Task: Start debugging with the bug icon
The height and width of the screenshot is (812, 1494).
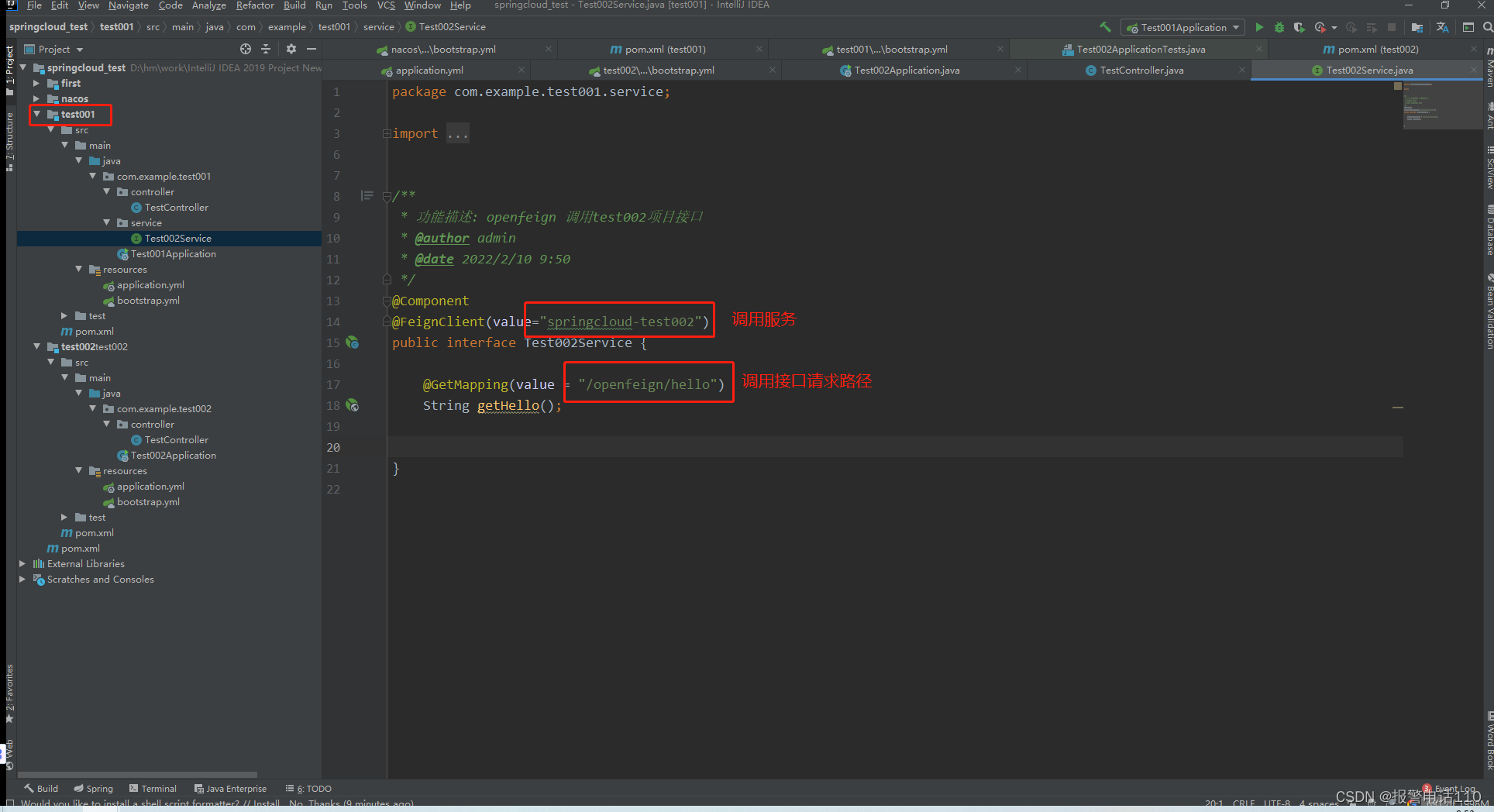Action: pos(1278,26)
